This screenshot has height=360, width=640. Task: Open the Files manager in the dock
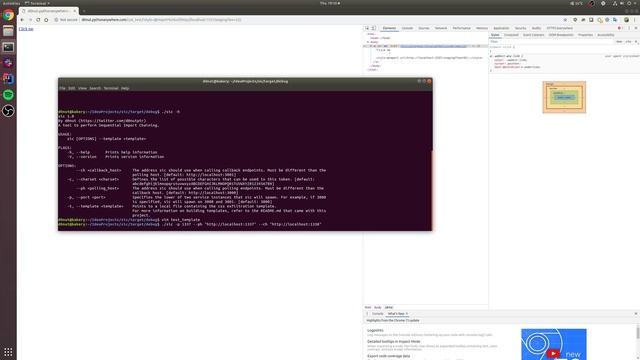(x=8, y=31)
